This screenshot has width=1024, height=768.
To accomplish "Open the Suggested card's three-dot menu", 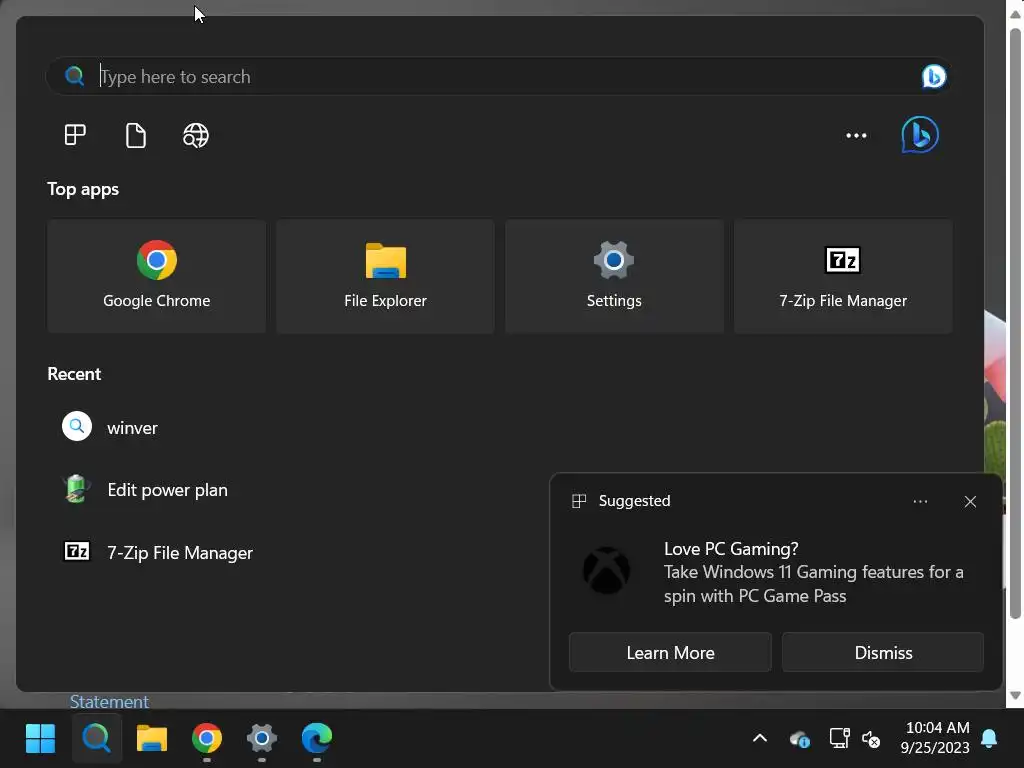I will coord(920,502).
